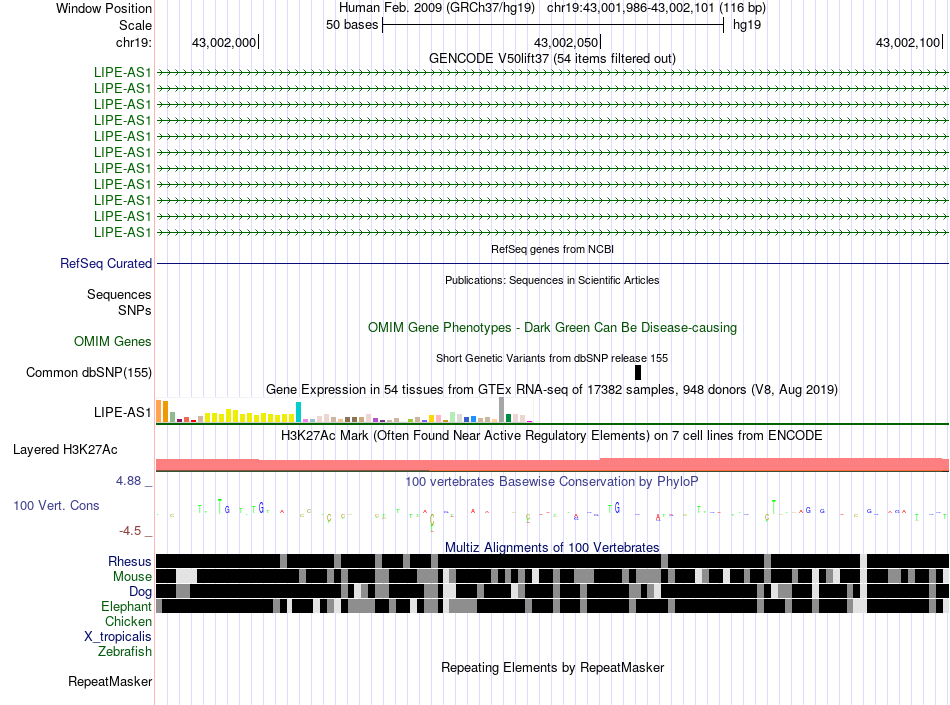
Task: Open the OMIM Gene Phenotypes track title
Action: 552,328
